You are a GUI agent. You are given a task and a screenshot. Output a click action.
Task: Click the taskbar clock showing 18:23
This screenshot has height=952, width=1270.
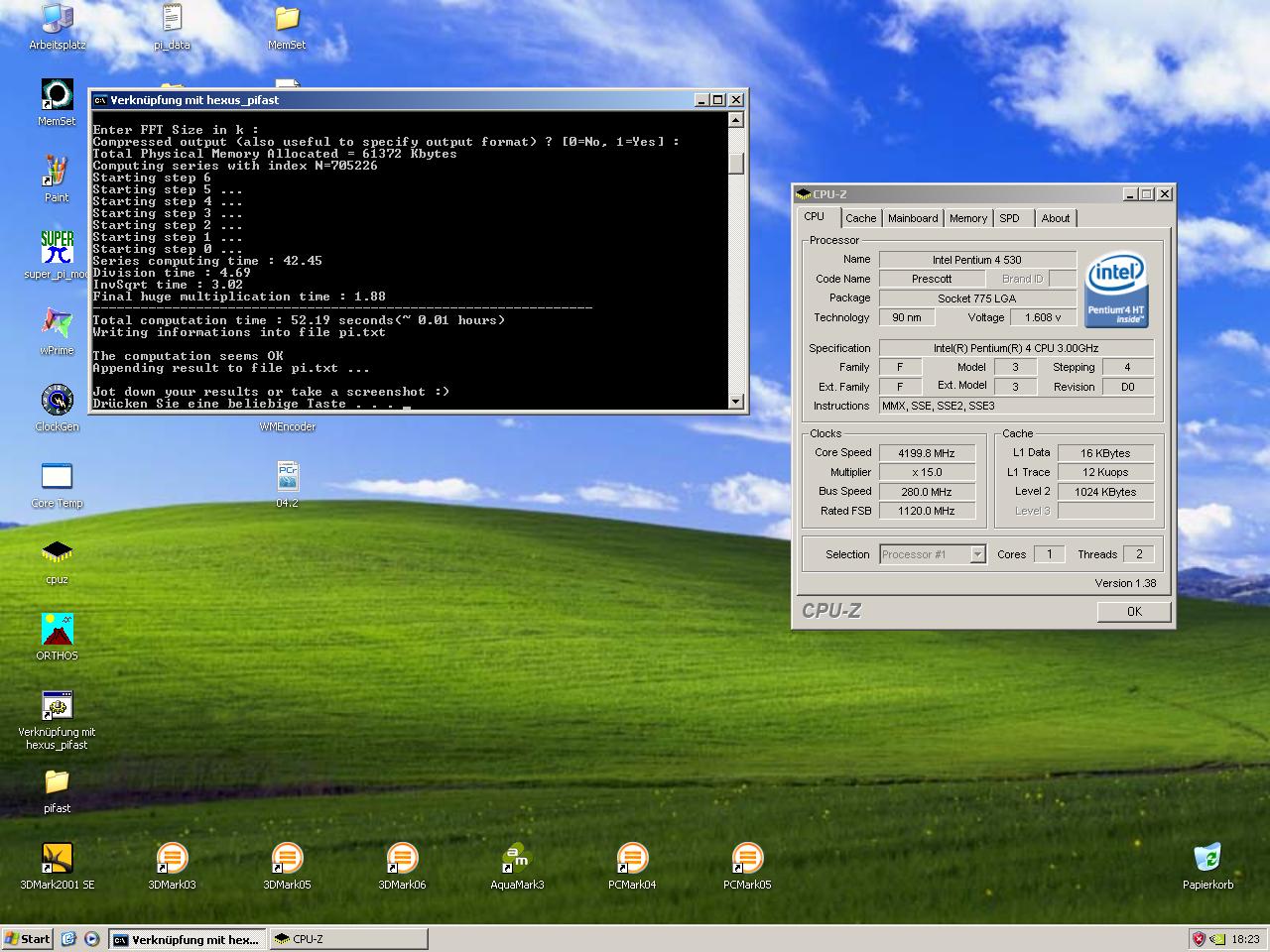point(1245,939)
